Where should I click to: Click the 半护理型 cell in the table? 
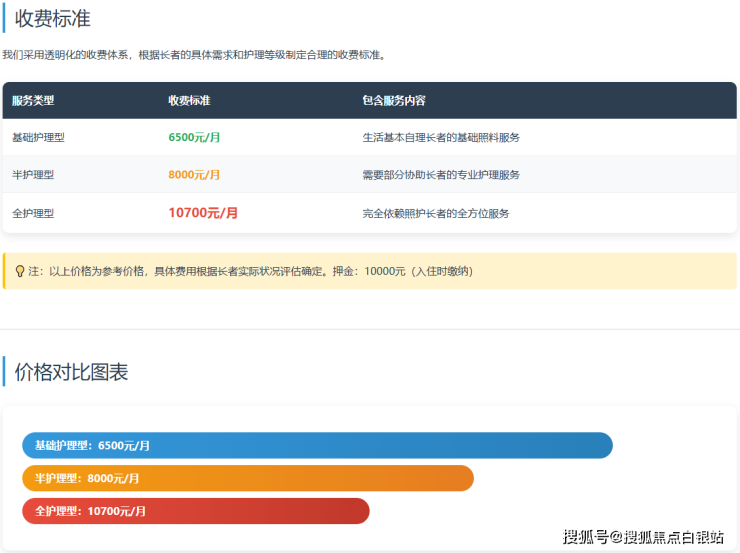(x=33, y=175)
